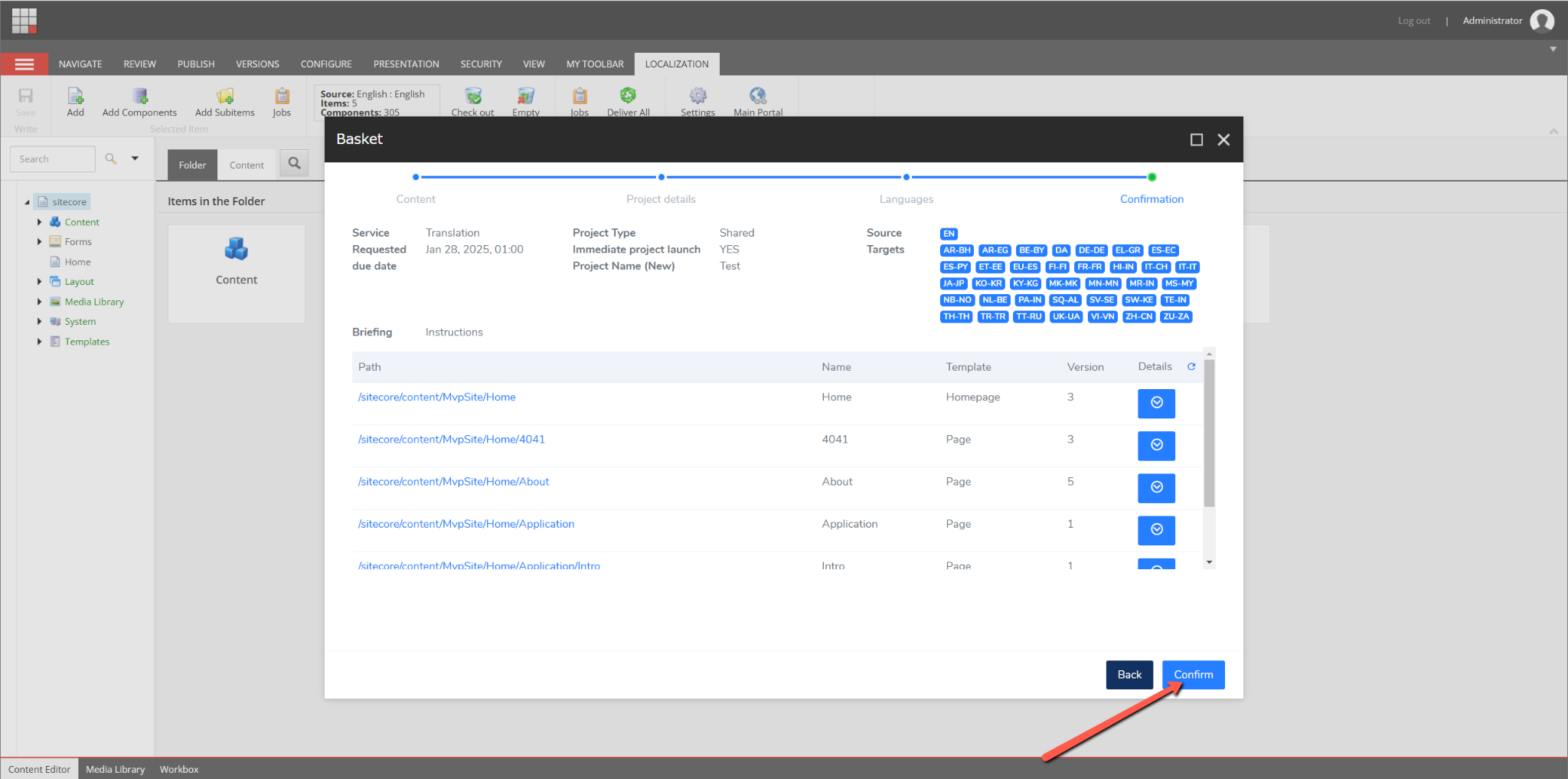Click the red hamburger menu button
Screen dimensions: 1568x779
click(24, 64)
